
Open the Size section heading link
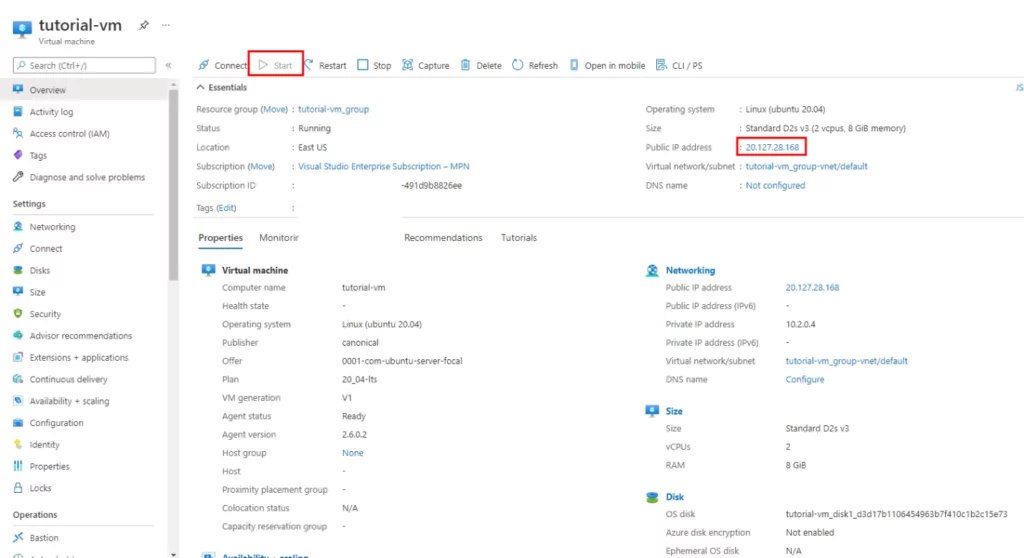coord(674,411)
